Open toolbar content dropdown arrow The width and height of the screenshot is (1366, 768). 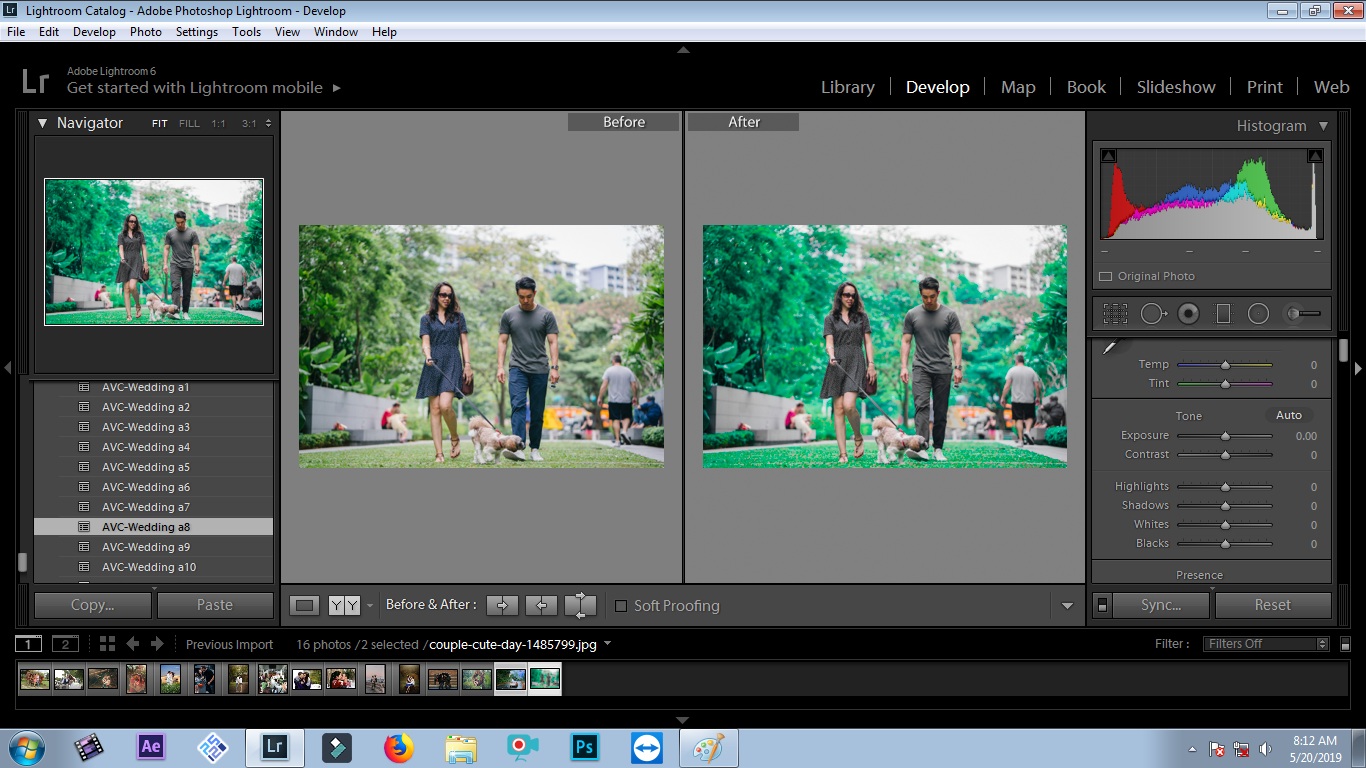click(1067, 606)
